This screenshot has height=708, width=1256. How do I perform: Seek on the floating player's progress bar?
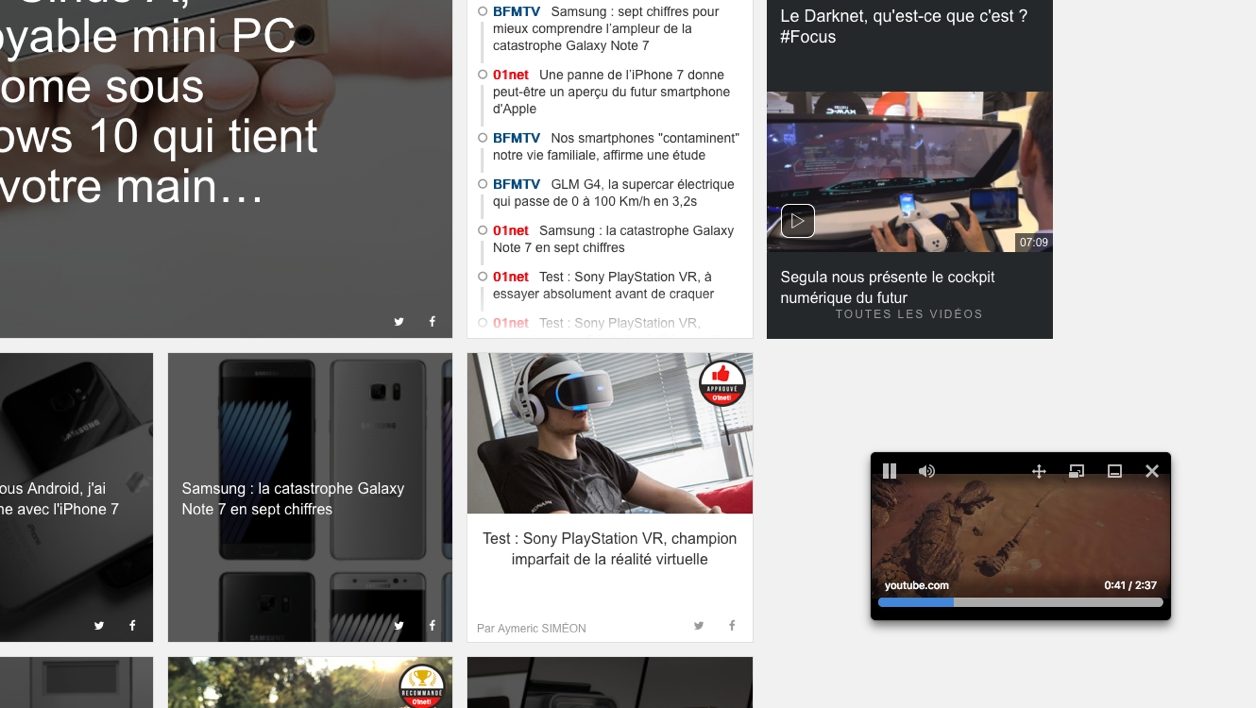coord(1021,602)
